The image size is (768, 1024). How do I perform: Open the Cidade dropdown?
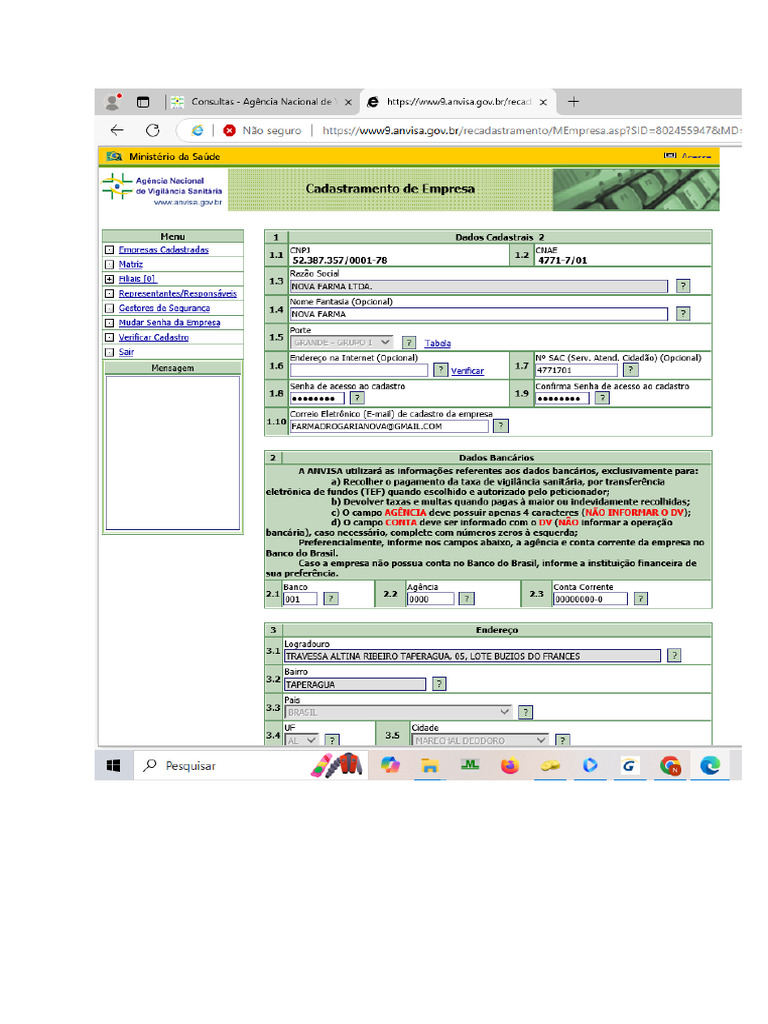coord(480,741)
